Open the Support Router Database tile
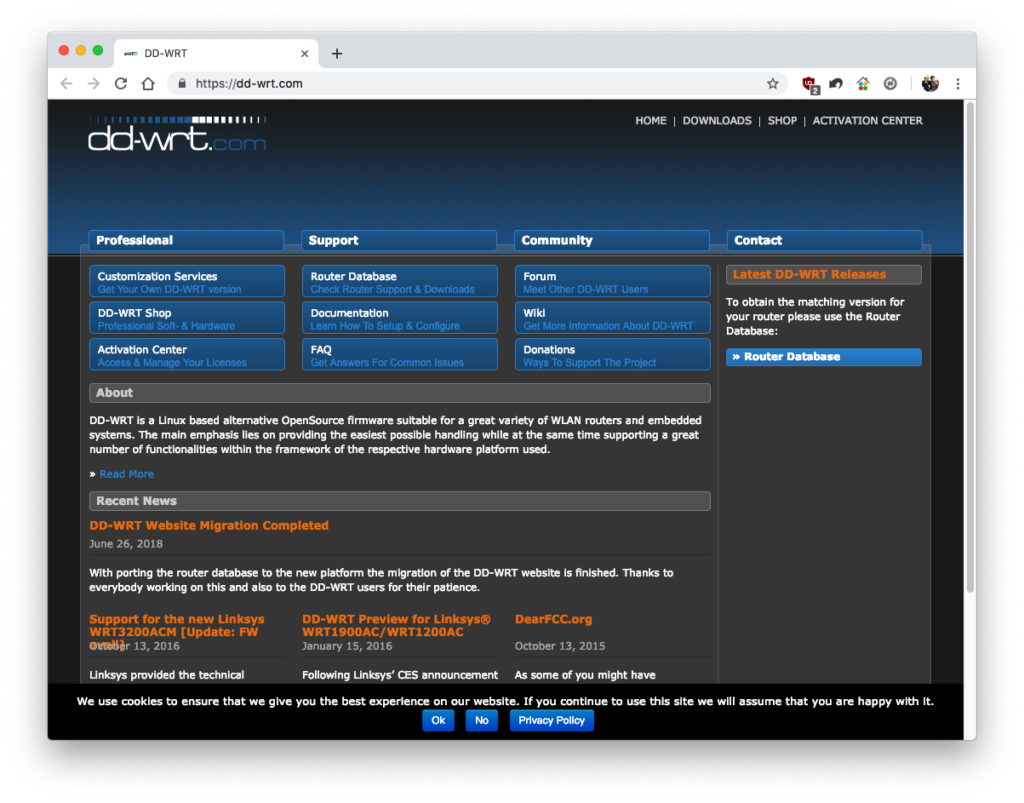Image resolution: width=1024 pixels, height=803 pixels. [x=400, y=281]
